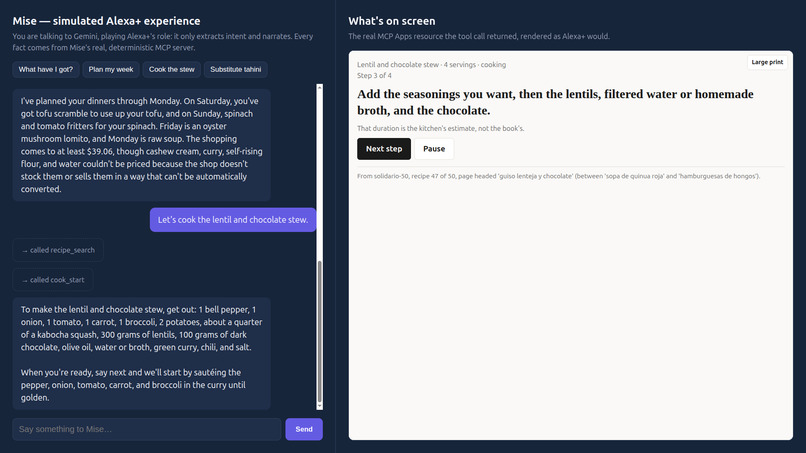This screenshot has height=453, width=806.
Task: Click the paragraph 'When you're ready, say next'
Action: [x=133, y=385]
